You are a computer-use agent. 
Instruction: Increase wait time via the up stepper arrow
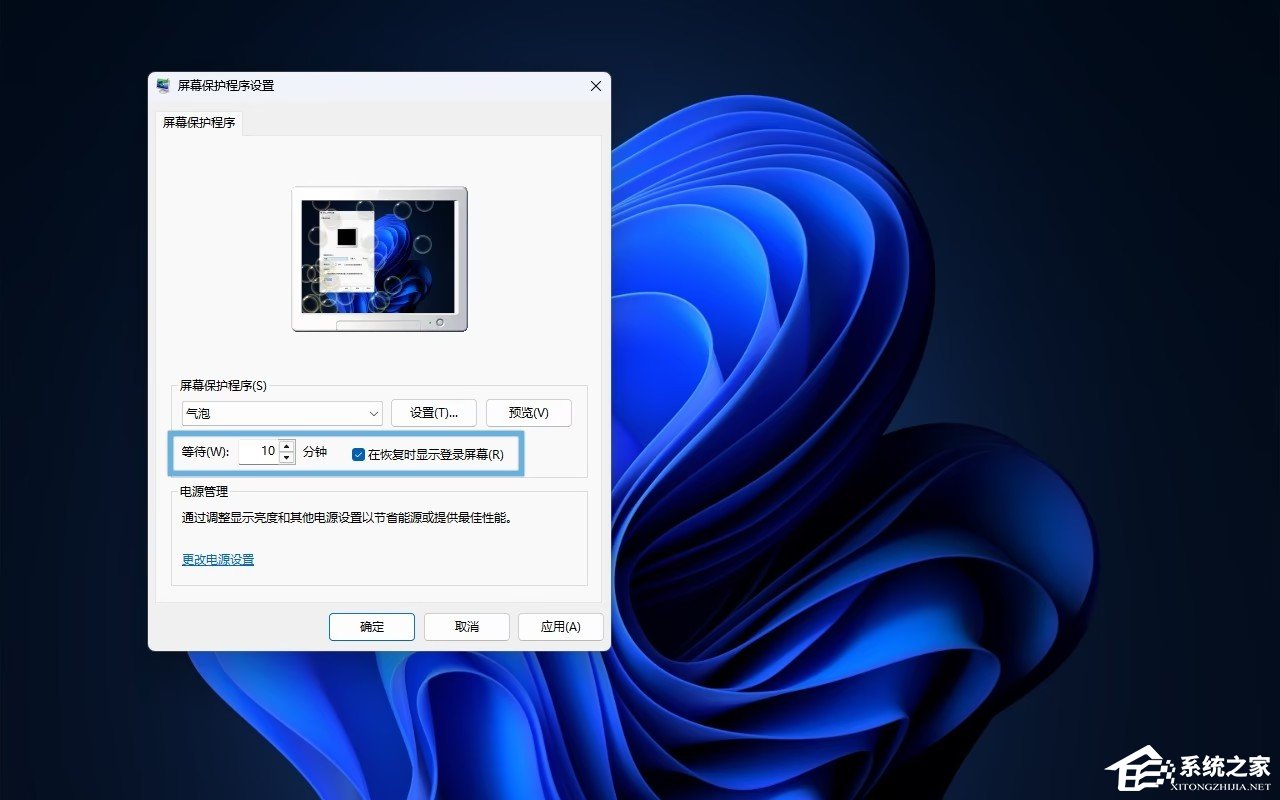click(287, 446)
